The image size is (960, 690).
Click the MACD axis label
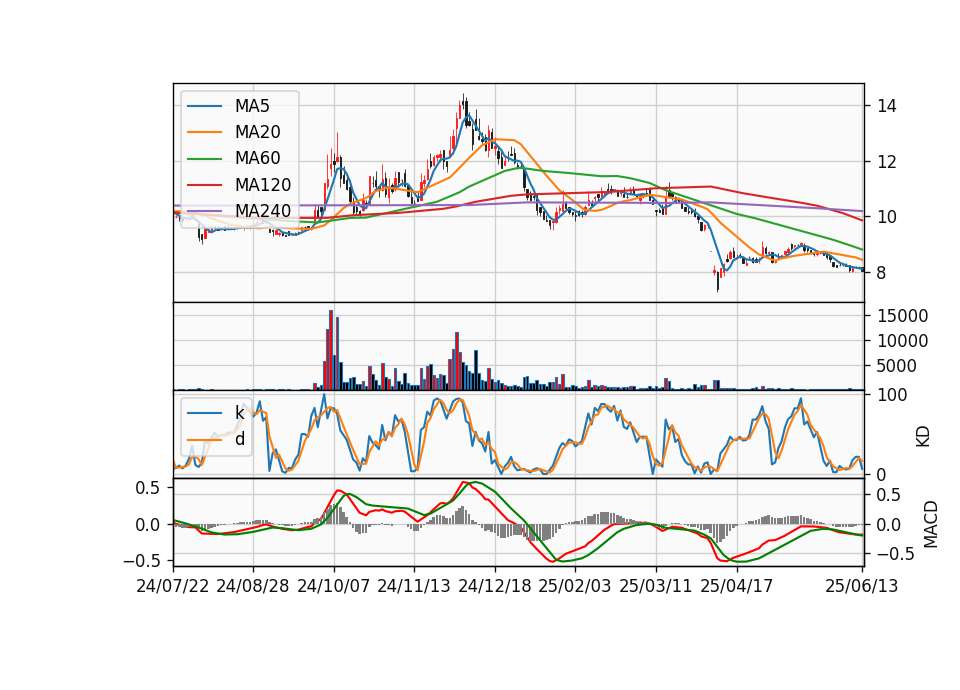tap(931, 524)
